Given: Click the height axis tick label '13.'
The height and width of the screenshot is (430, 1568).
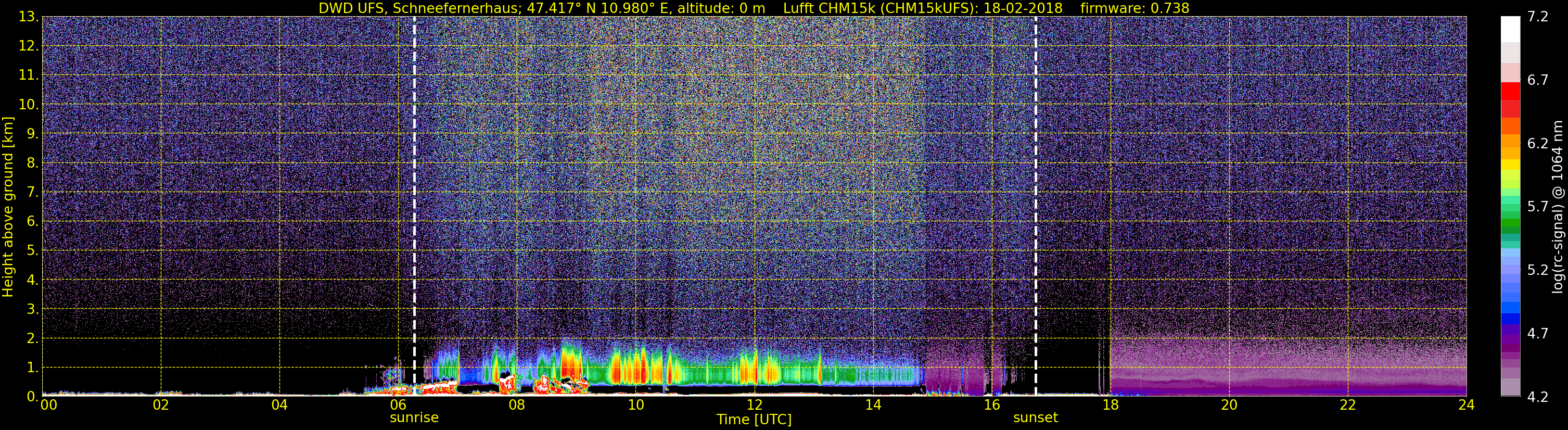Looking at the screenshot, I should 29,17.
